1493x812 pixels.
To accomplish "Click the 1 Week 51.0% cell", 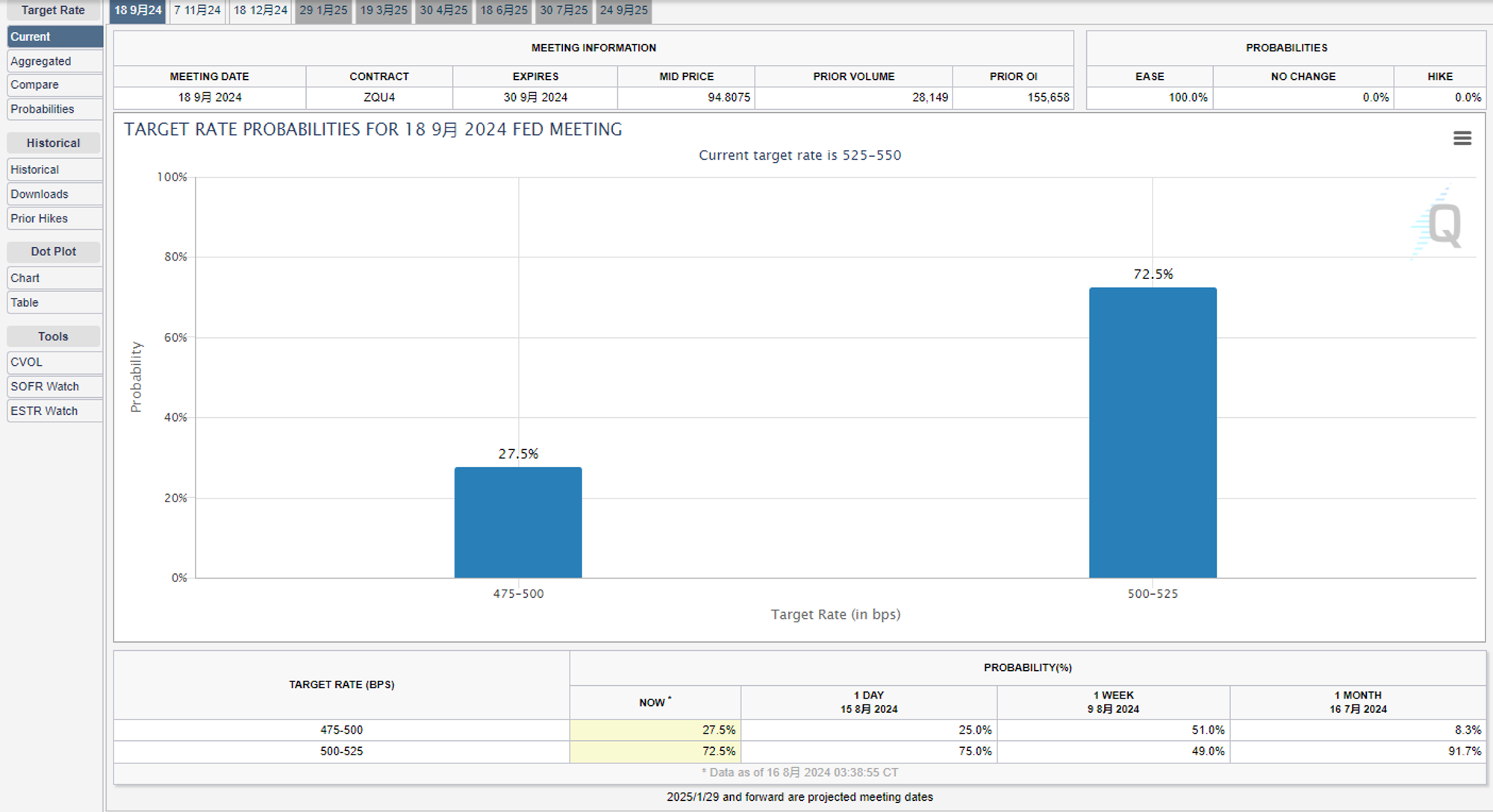I will click(1114, 730).
